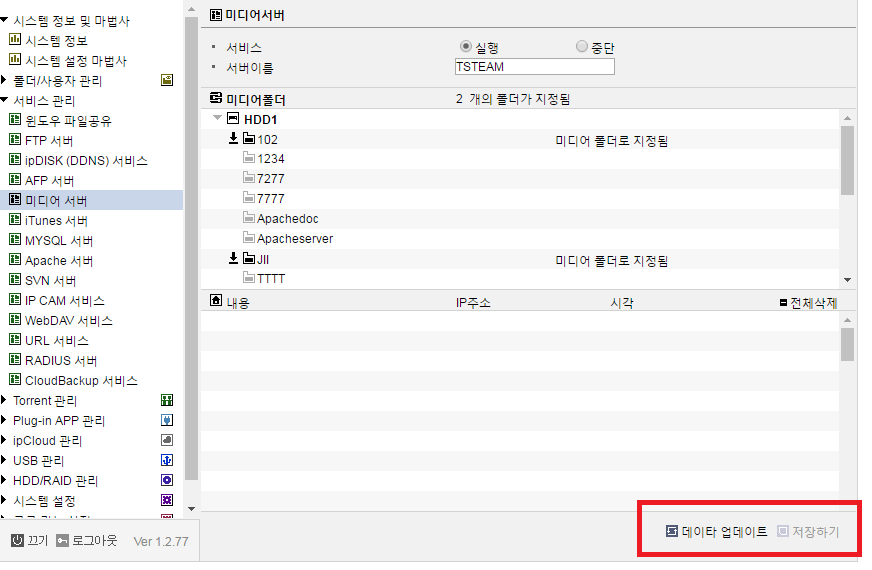872x570 pixels.
Task: Click the MYSQL 서버 service icon
Action: [15, 240]
